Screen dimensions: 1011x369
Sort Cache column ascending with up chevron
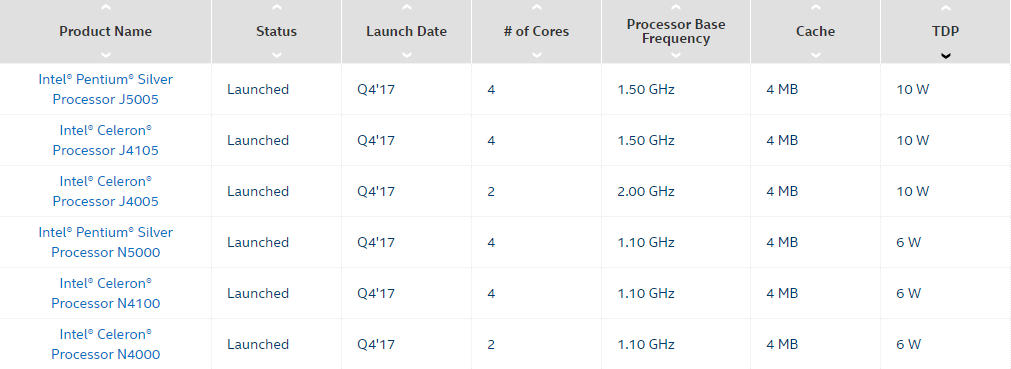point(816,8)
